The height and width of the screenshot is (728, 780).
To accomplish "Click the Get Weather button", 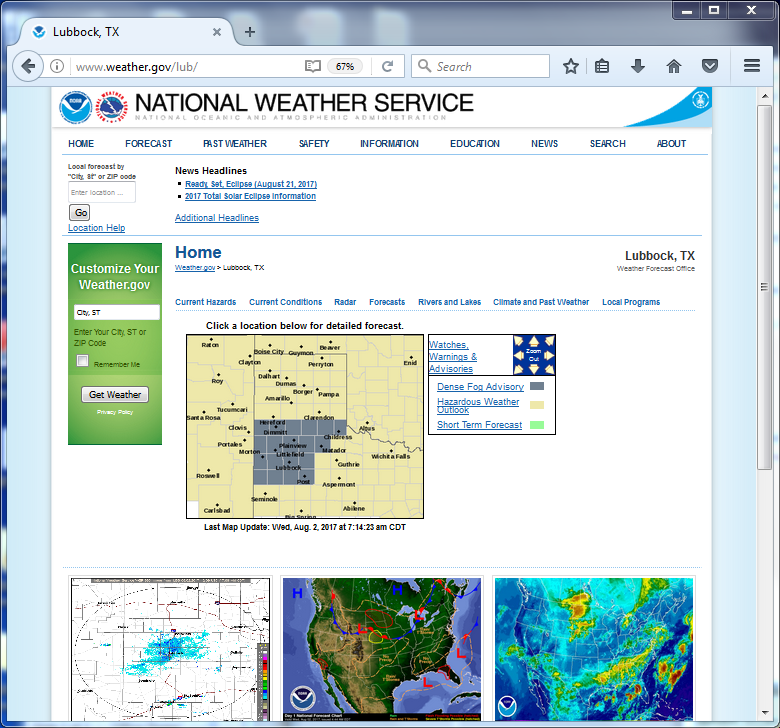I will pos(115,395).
